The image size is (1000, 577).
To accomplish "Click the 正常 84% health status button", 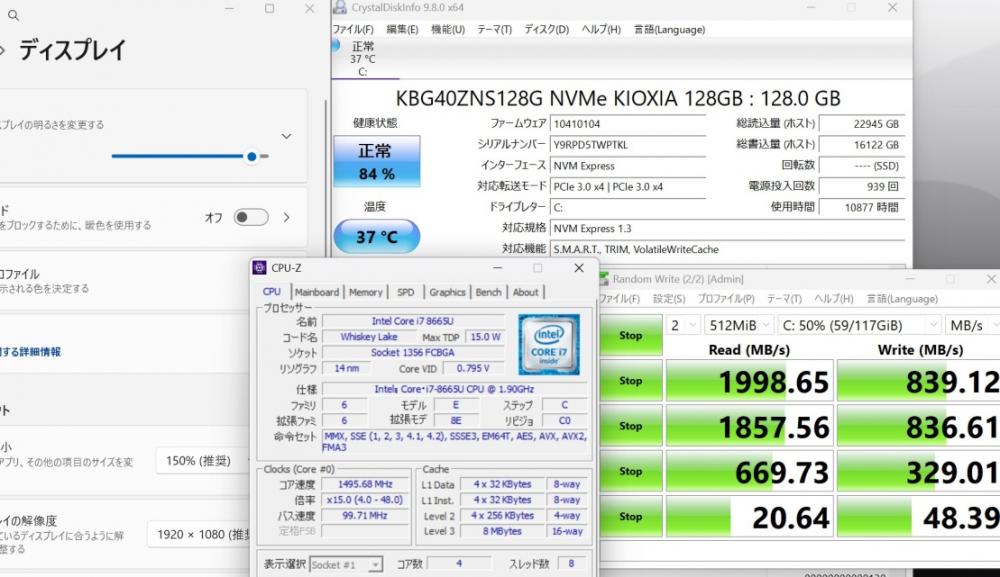I will coord(377,161).
